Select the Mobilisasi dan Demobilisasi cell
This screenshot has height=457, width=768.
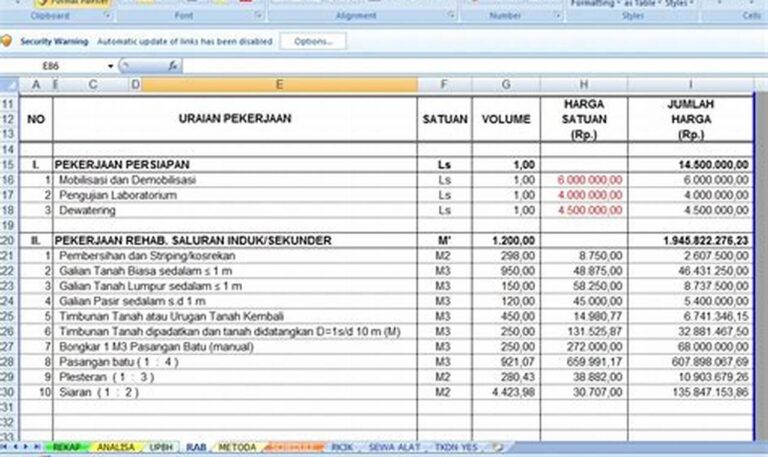[235, 180]
